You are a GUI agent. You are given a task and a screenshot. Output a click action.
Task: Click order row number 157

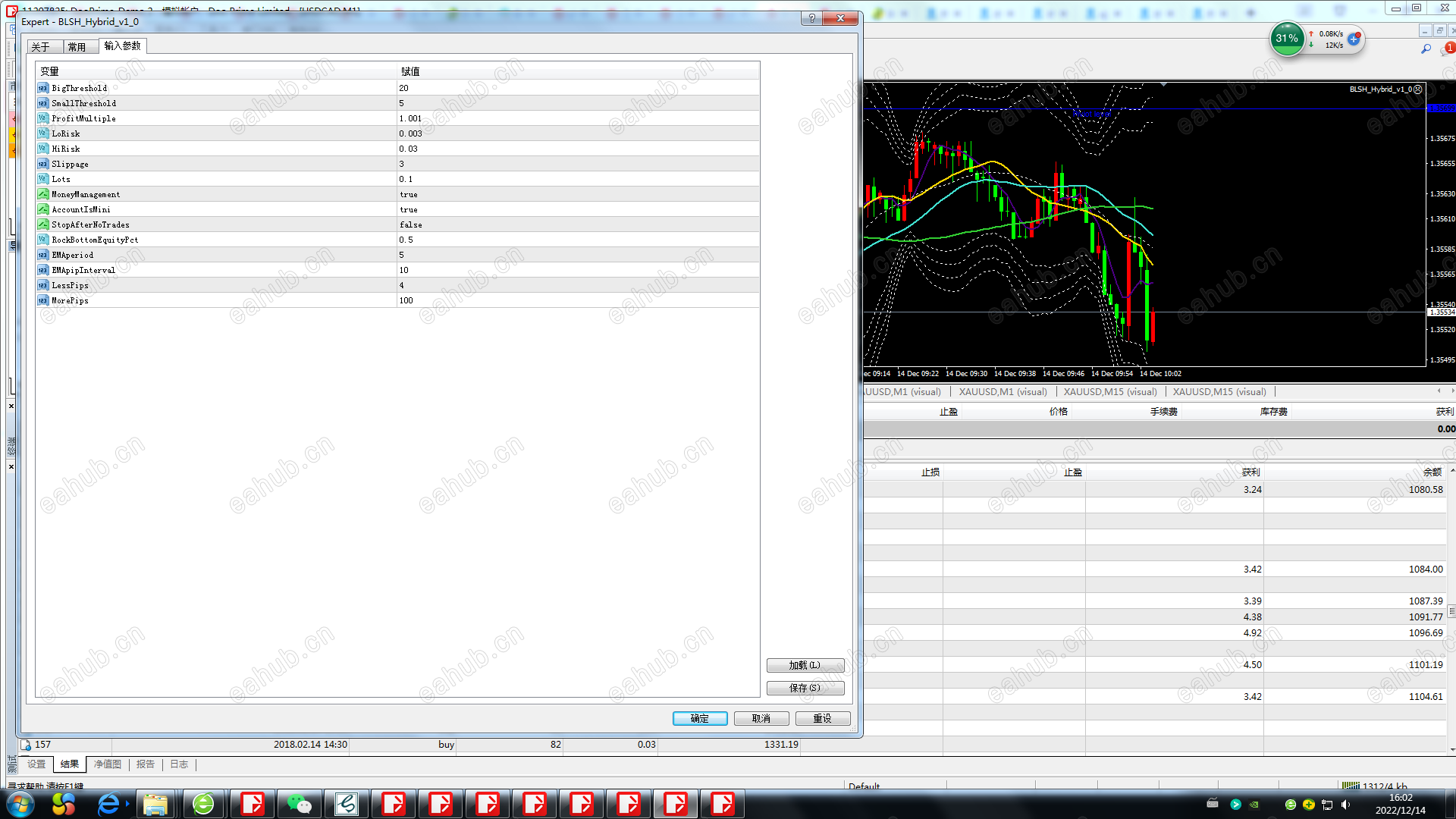click(42, 745)
